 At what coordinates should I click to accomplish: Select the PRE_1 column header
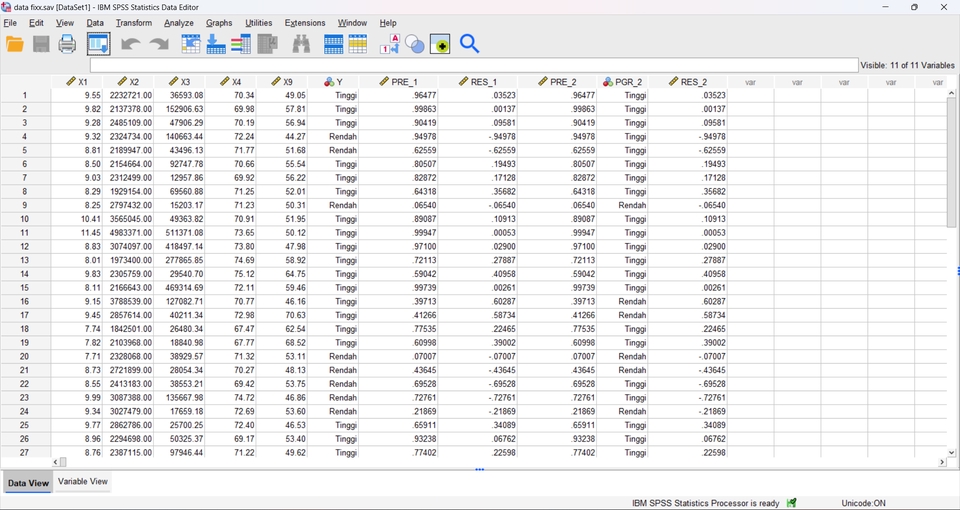[x=399, y=81]
